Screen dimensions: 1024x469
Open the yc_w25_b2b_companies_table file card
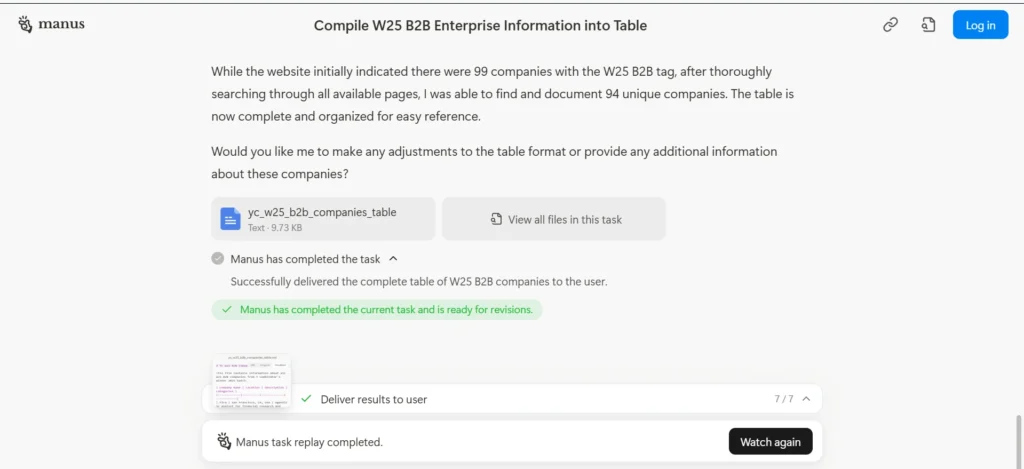click(323, 219)
